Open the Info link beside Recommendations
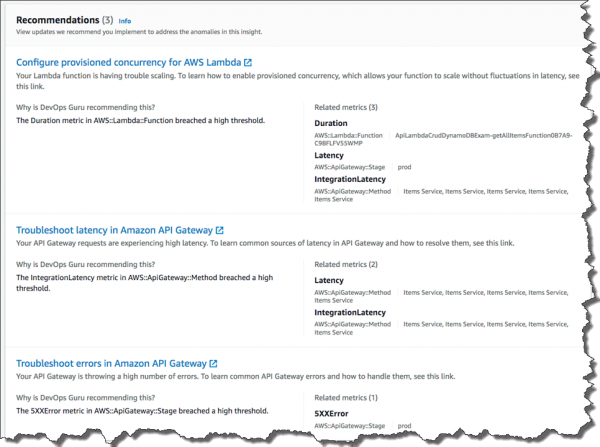The height and width of the screenshot is (447, 600). 125,21
